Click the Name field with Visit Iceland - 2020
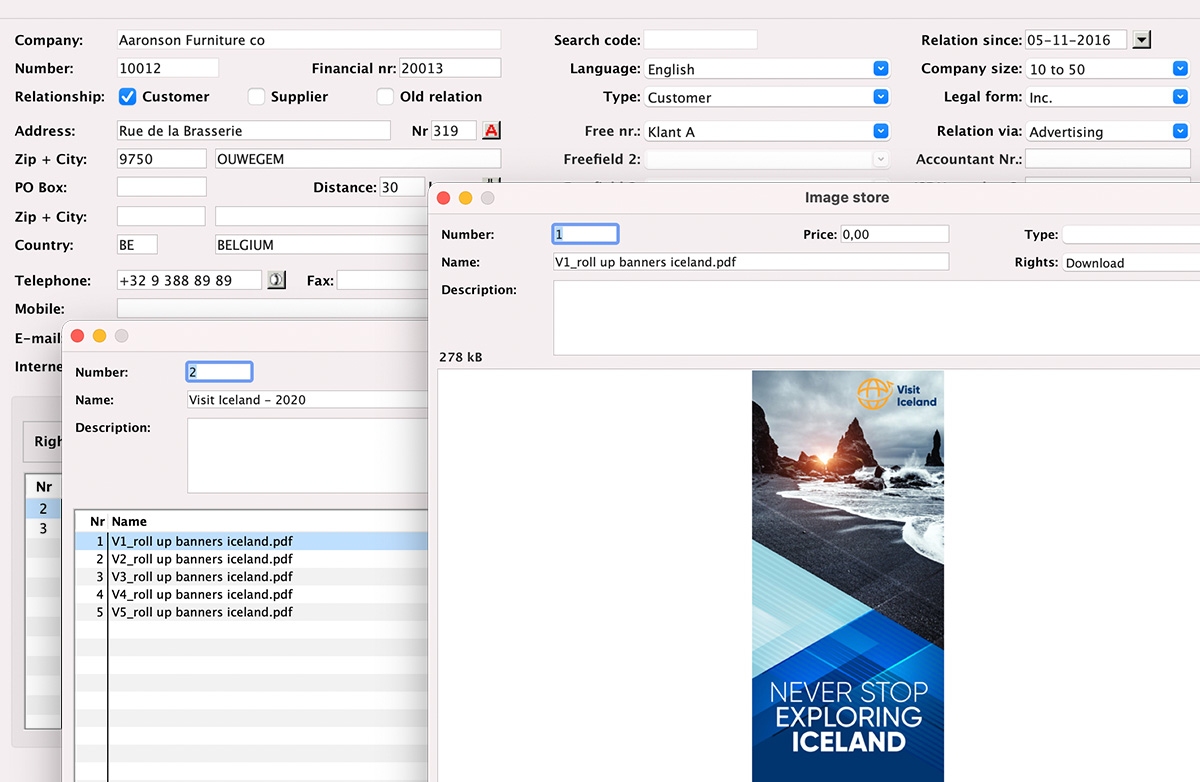Screen dimensions: 1200x782 [x=308, y=400]
